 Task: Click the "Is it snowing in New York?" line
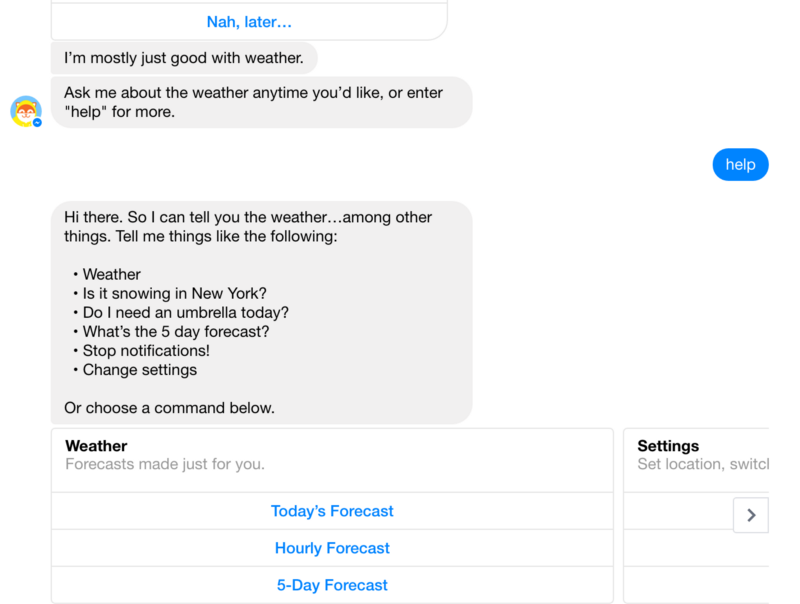[x=175, y=293]
